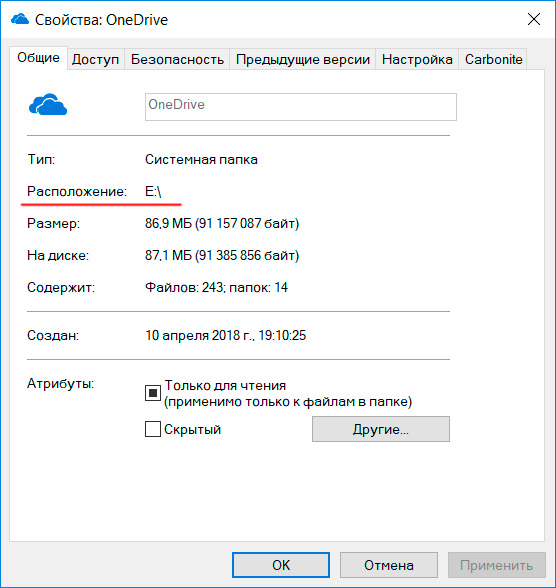
Task: Close the OneDrive properties dialog
Action: [534, 19]
